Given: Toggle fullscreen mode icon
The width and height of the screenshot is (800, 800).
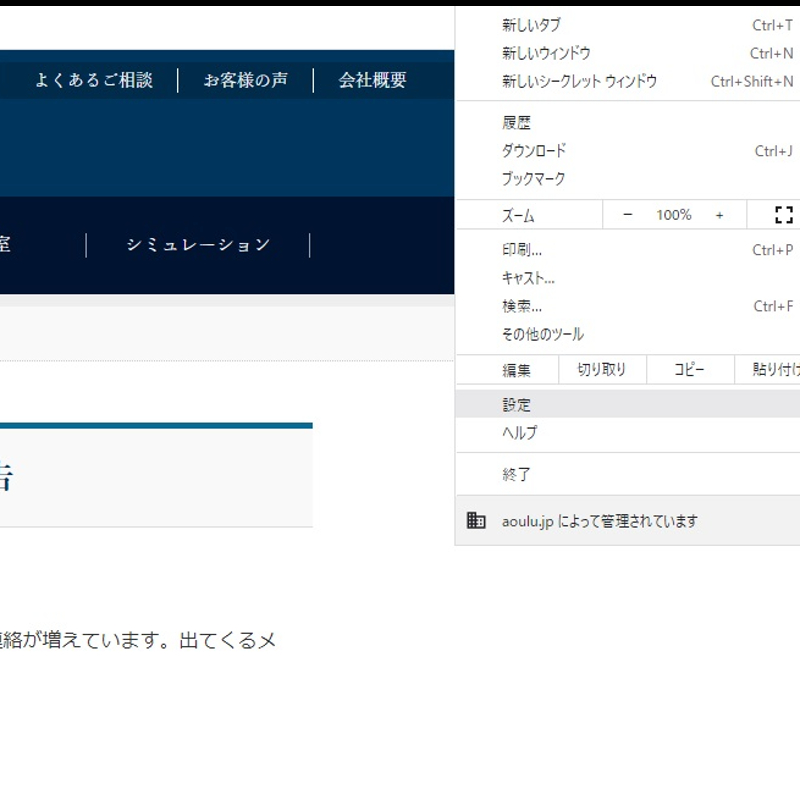Looking at the screenshot, I should (x=784, y=215).
